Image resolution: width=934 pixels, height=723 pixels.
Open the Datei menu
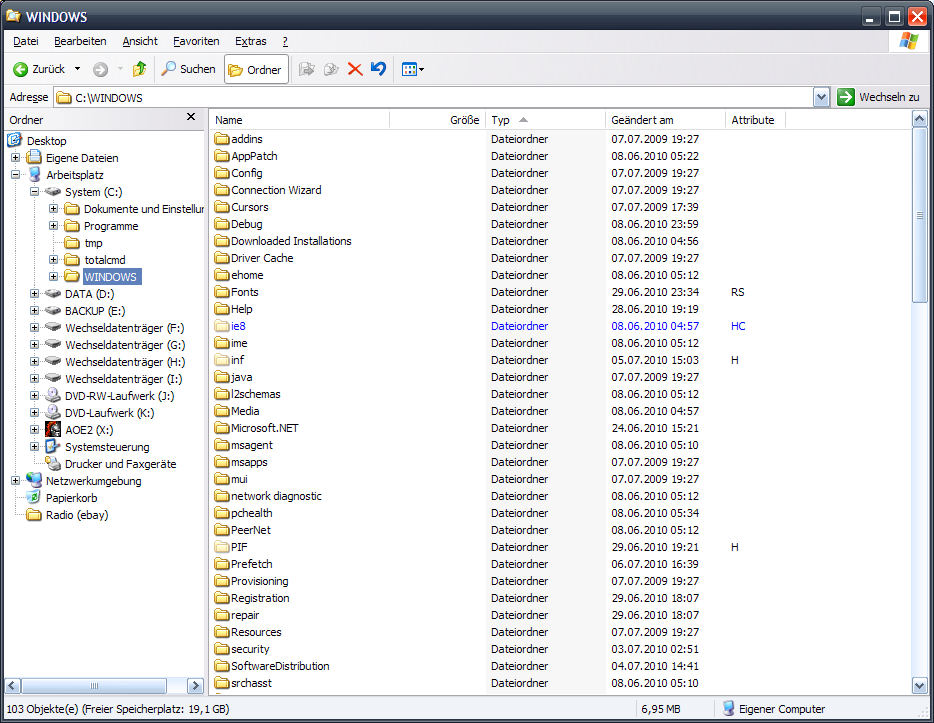pyautogui.click(x=26, y=41)
